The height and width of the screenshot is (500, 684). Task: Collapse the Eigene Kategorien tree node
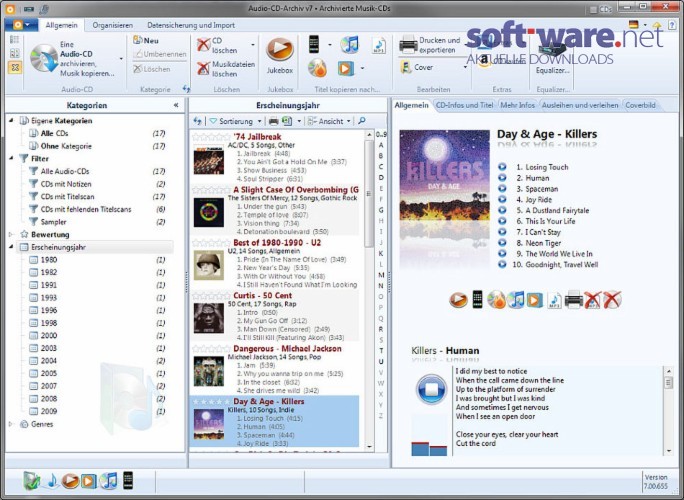(x=11, y=120)
